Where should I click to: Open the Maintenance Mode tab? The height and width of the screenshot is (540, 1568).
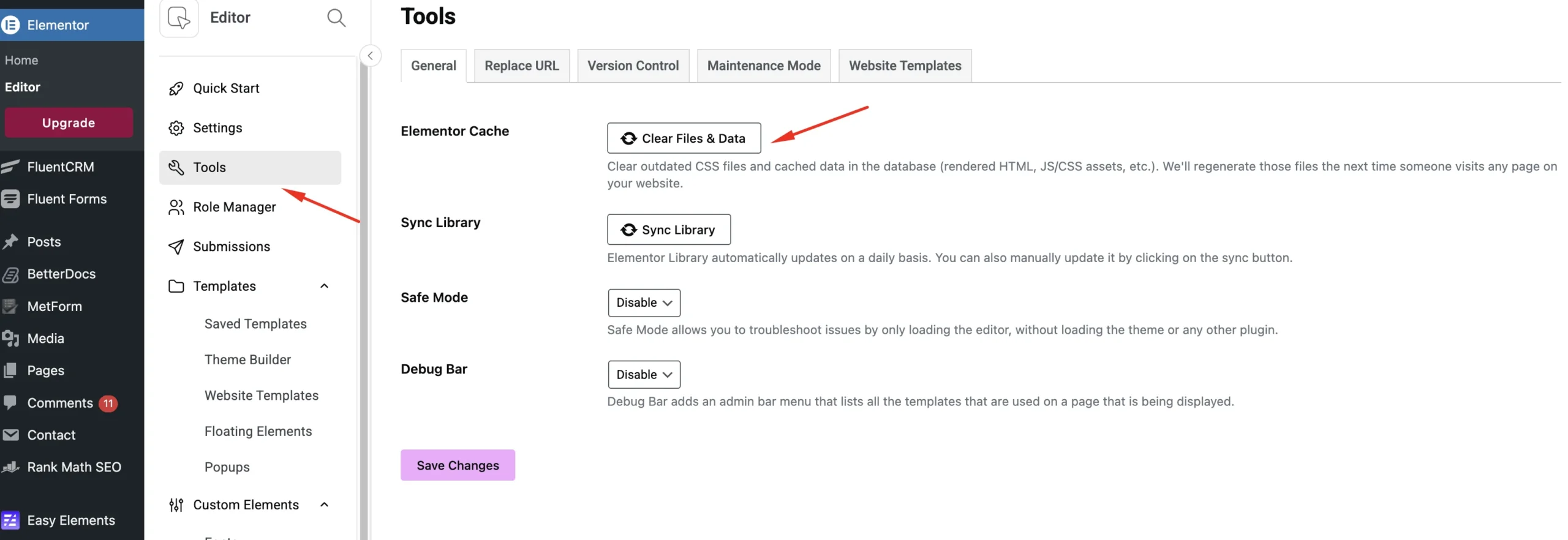point(763,66)
